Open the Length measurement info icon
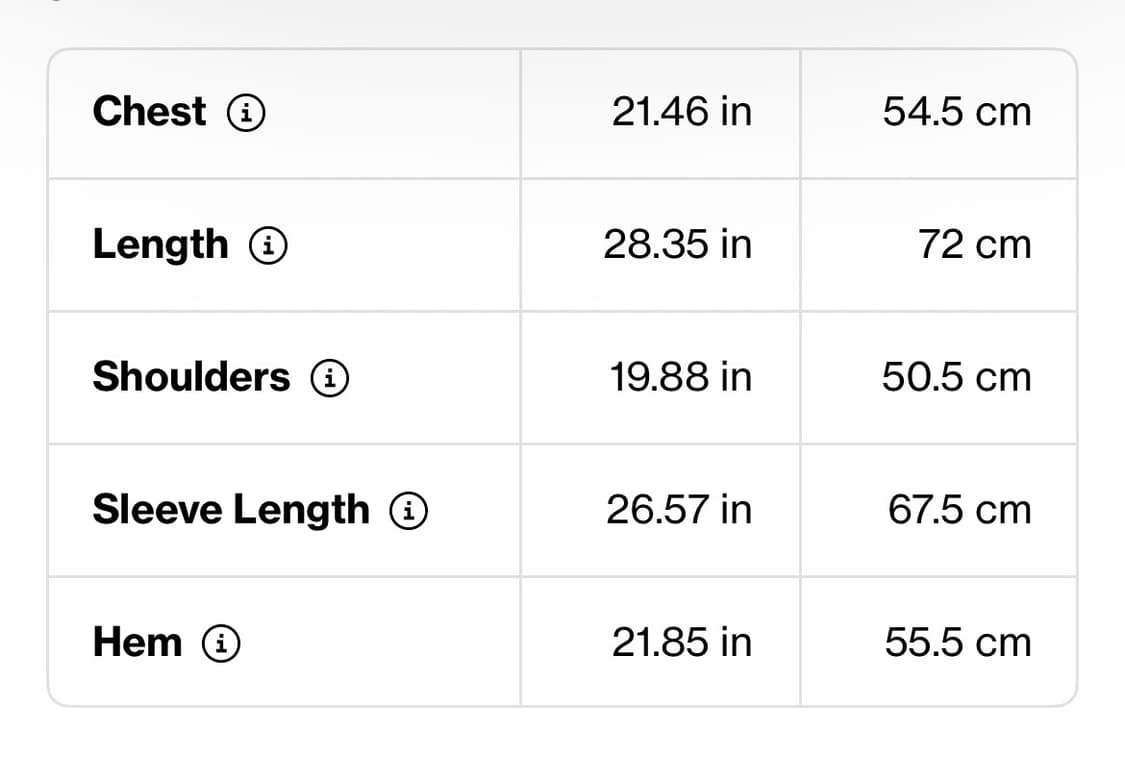The image size is (1125, 762). pyautogui.click(x=268, y=245)
